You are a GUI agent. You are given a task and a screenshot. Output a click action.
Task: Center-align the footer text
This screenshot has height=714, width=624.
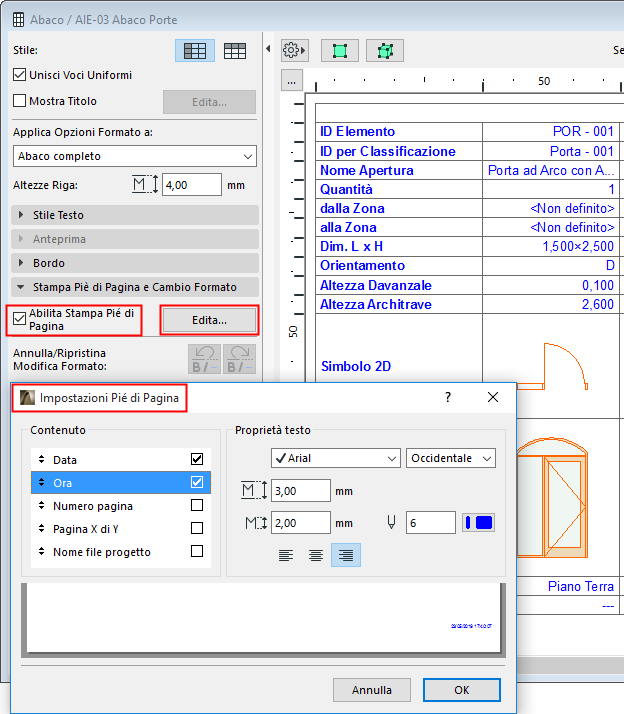pyautogui.click(x=316, y=555)
